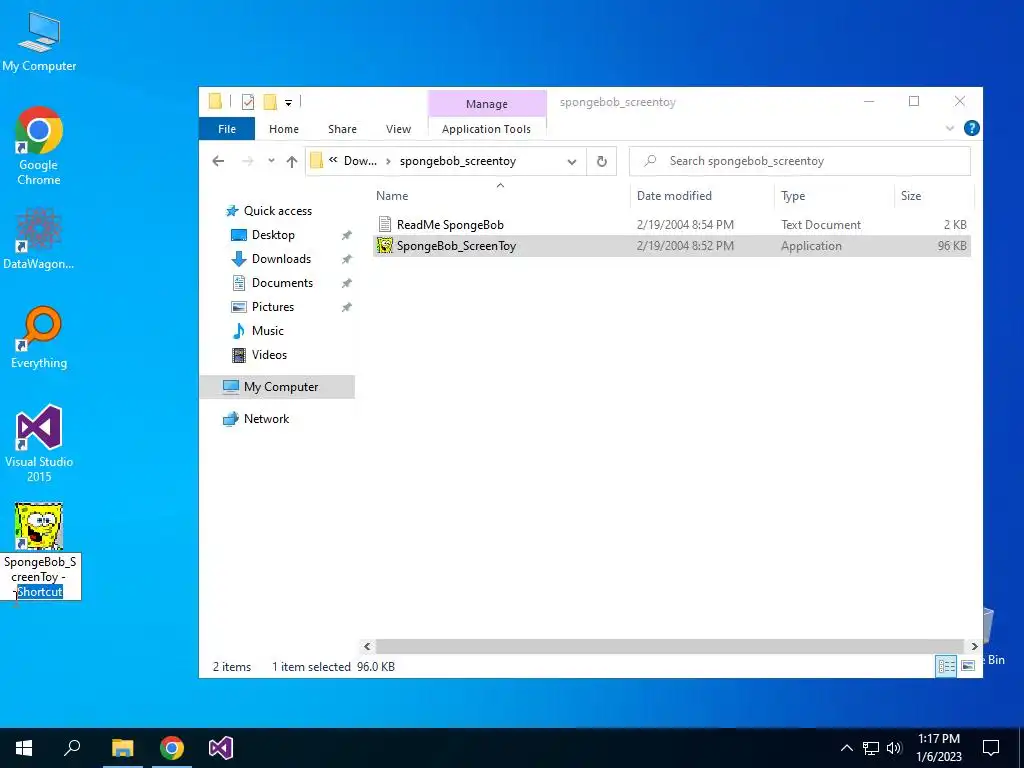Viewport: 1024px width, 768px height.
Task: Unpin Downloads using its pin icon
Action: coord(347,259)
